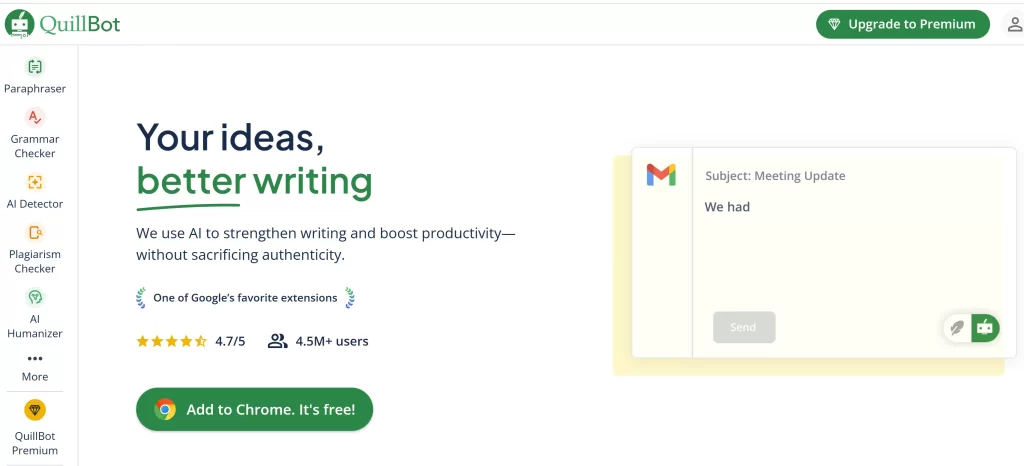Viewport: 1024px width, 466px height.
Task: Click the feather quill icon in email
Action: (958, 327)
